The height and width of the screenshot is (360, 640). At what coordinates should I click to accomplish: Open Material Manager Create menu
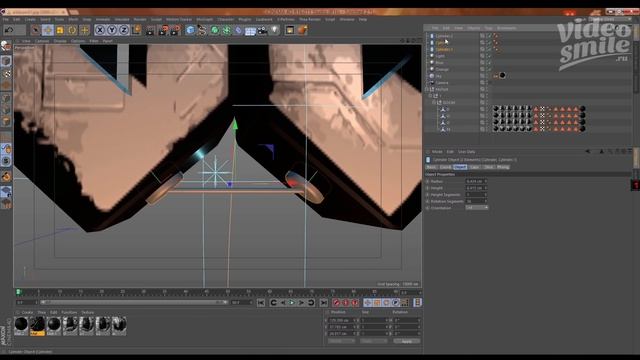27,312
